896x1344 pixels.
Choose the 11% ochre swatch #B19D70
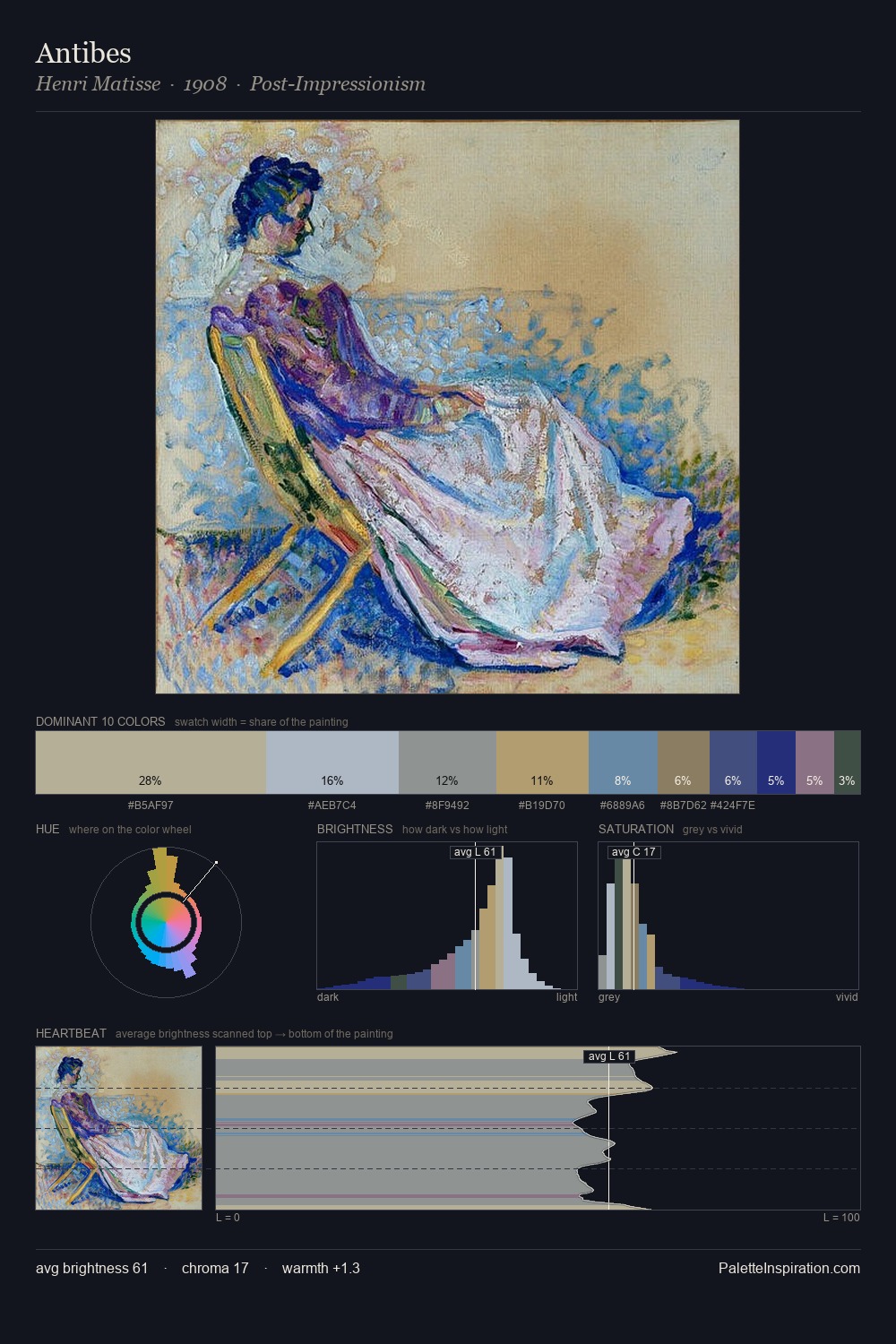[x=542, y=762]
